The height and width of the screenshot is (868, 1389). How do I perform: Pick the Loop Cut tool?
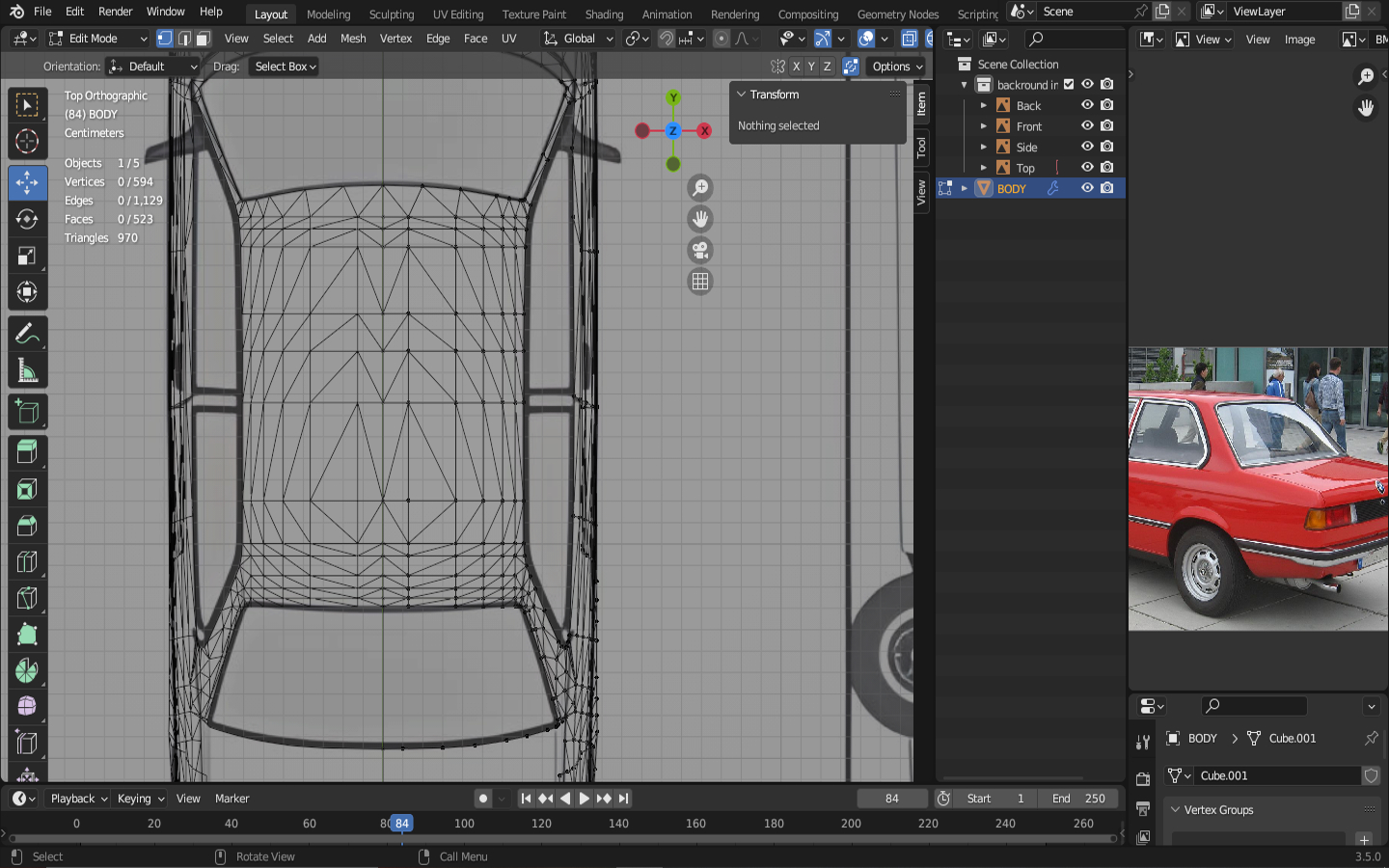click(27, 561)
